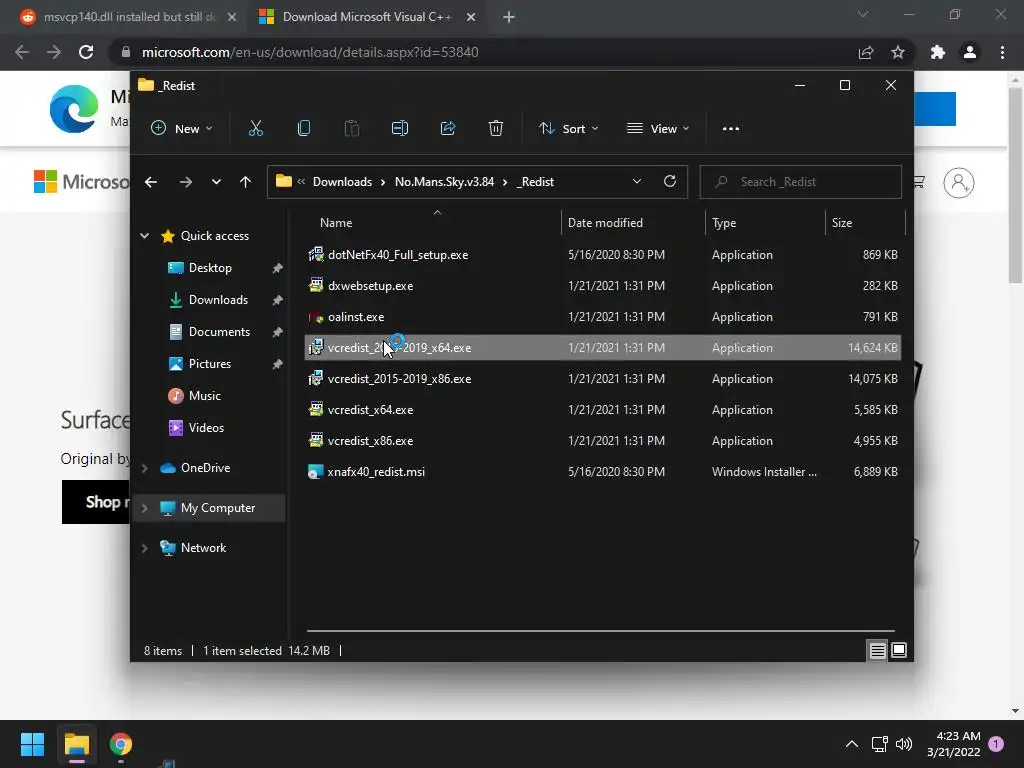The width and height of the screenshot is (1024, 768).
Task: Open the New item dropdown
Action: pos(182,129)
